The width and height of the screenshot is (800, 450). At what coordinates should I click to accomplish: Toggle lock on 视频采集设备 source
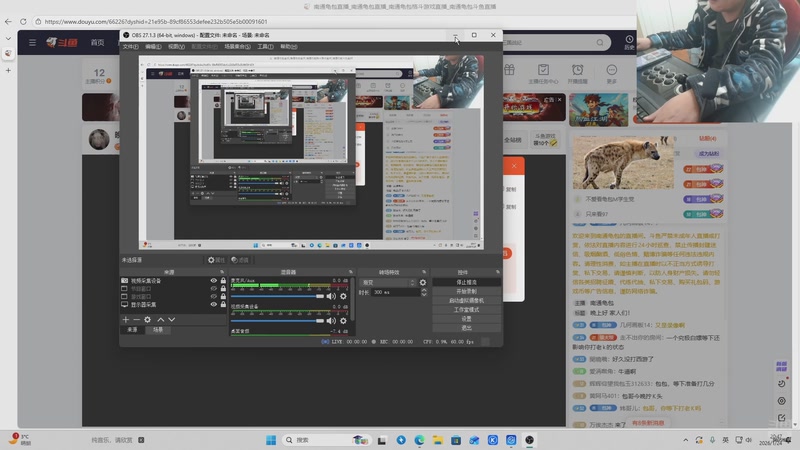point(223,281)
